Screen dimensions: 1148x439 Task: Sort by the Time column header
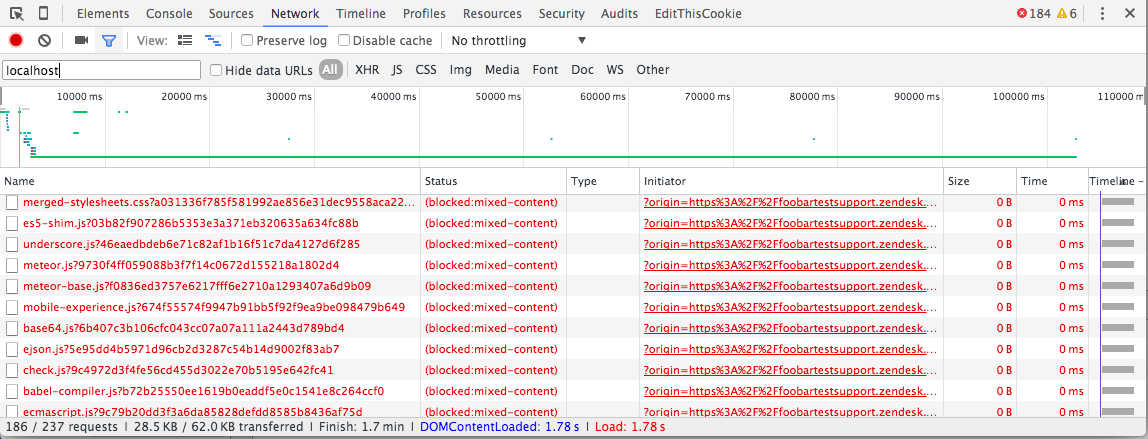1052,181
